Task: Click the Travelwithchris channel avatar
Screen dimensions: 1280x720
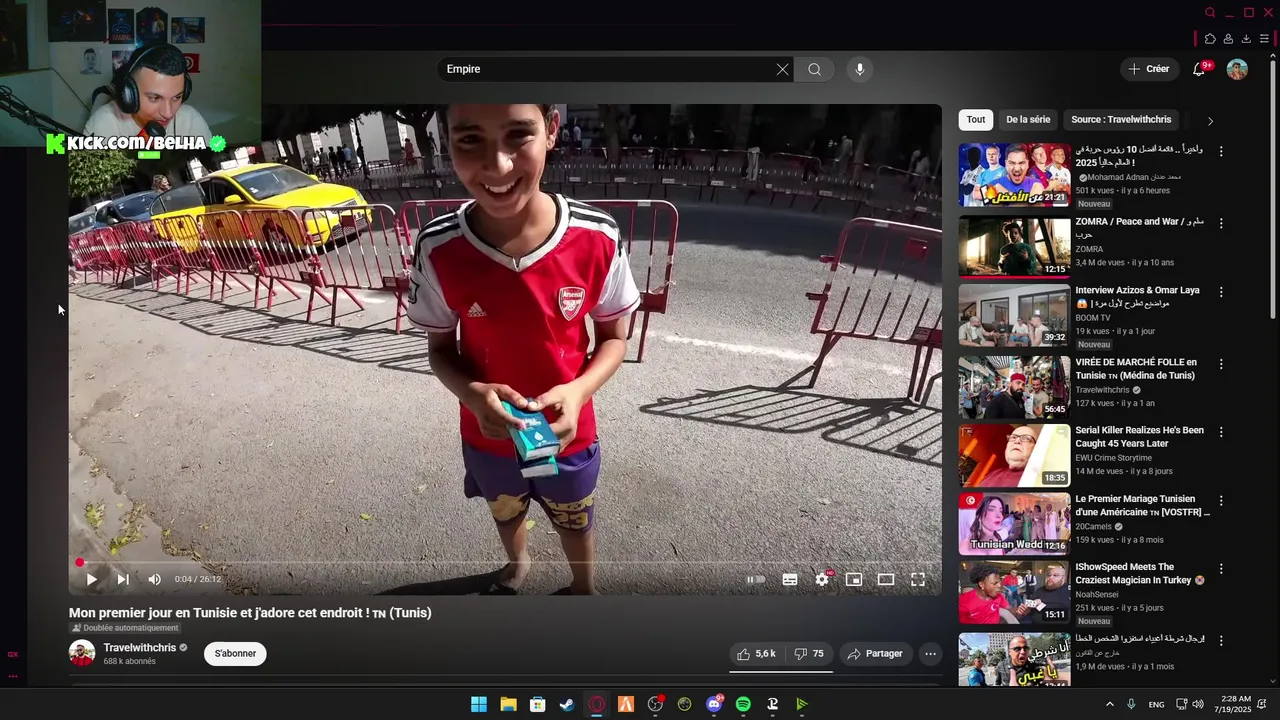Action: click(x=82, y=654)
